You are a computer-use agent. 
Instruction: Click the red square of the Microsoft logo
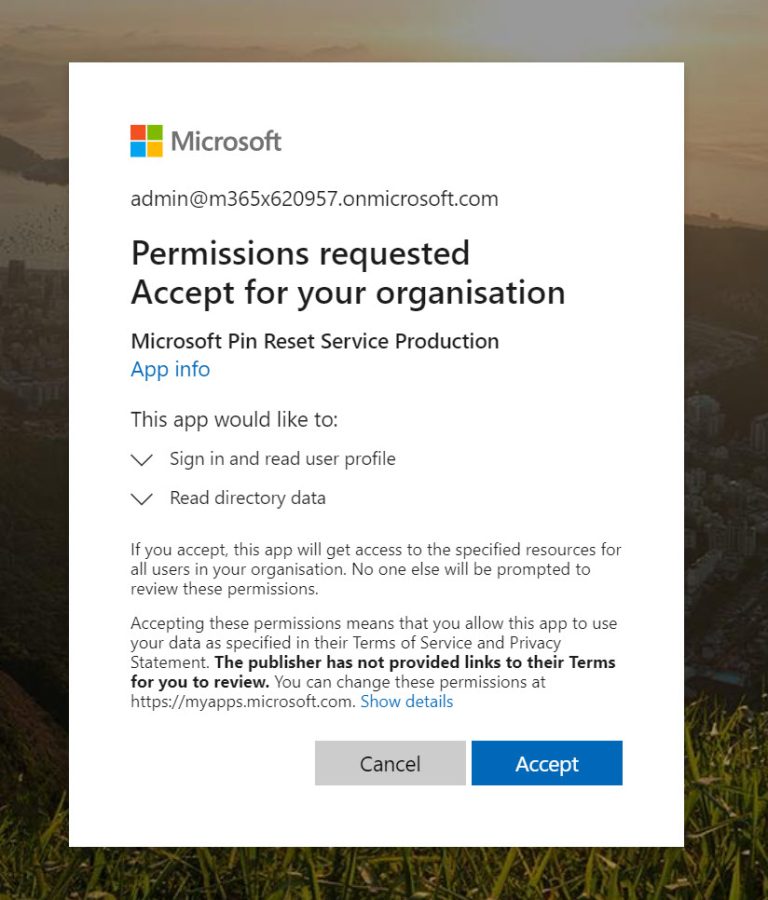[x=138, y=132]
